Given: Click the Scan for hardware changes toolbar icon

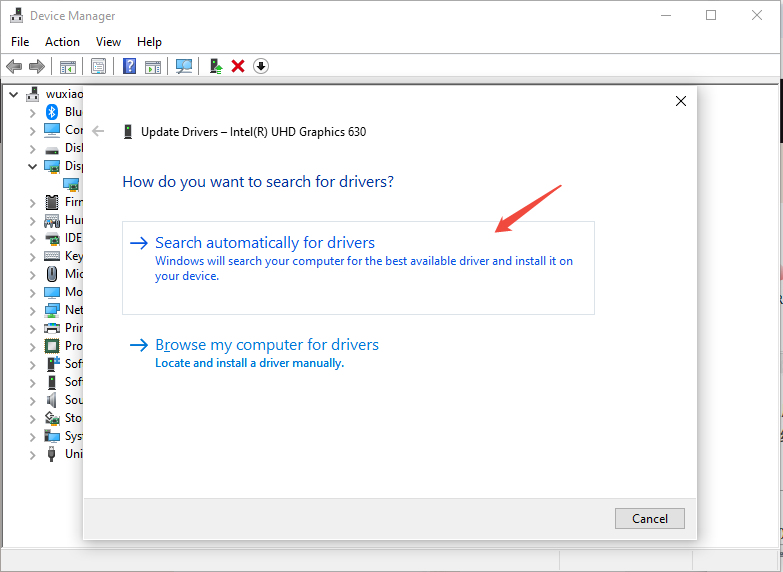Looking at the screenshot, I should click(184, 66).
